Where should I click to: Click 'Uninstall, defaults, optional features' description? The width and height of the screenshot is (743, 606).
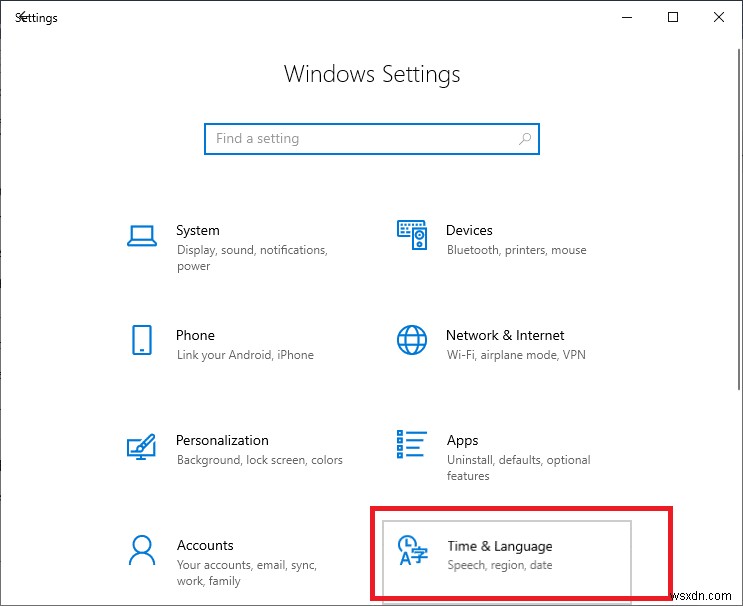(518, 468)
